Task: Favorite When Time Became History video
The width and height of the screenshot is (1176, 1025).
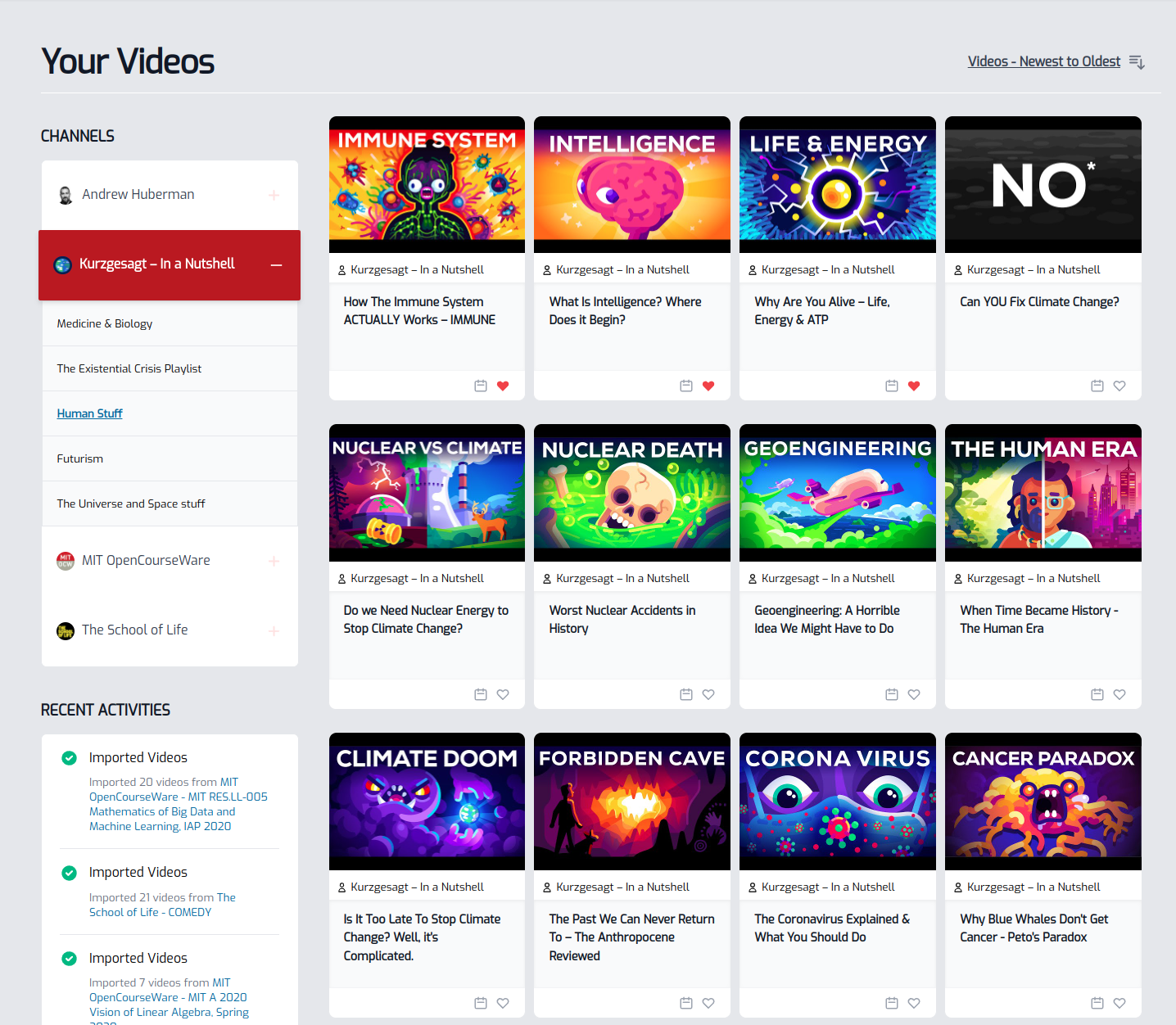Action: pos(1119,694)
